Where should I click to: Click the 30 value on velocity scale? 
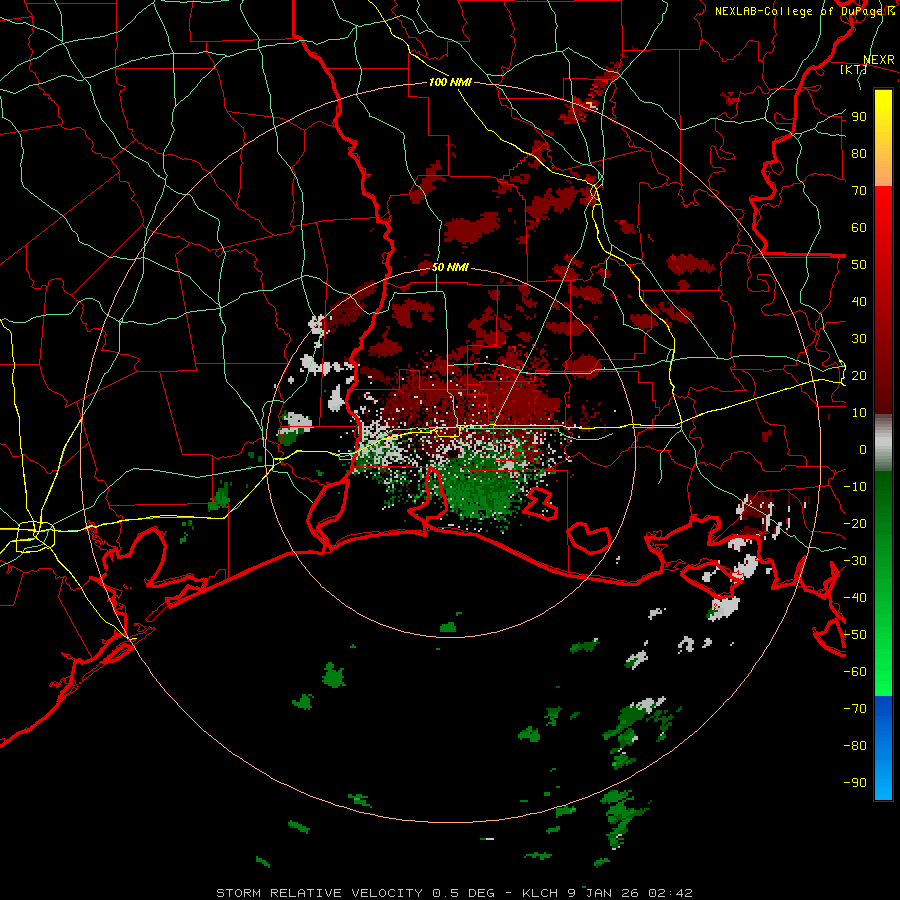click(x=859, y=339)
